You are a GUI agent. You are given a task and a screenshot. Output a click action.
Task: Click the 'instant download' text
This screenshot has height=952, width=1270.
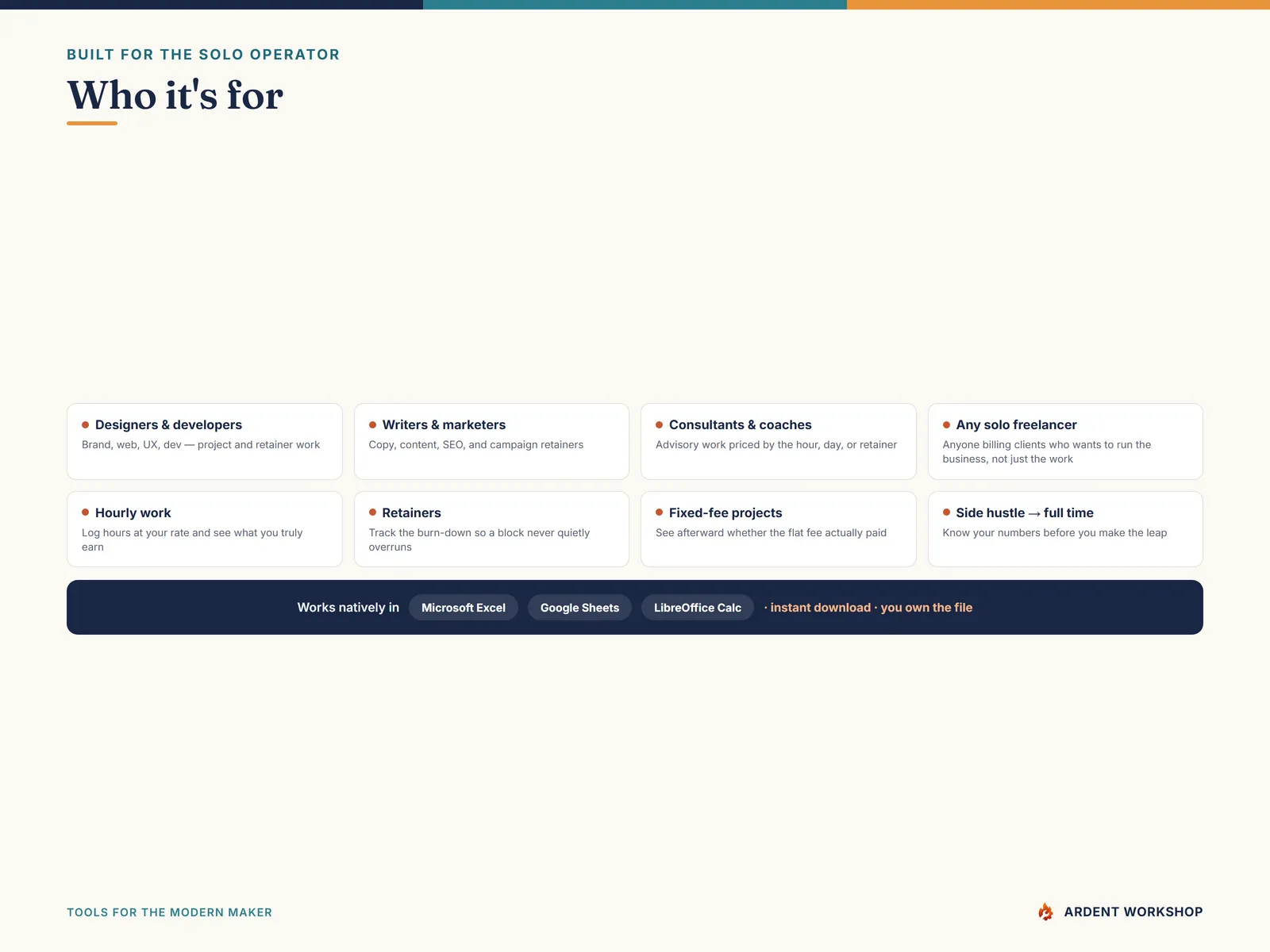tap(820, 608)
